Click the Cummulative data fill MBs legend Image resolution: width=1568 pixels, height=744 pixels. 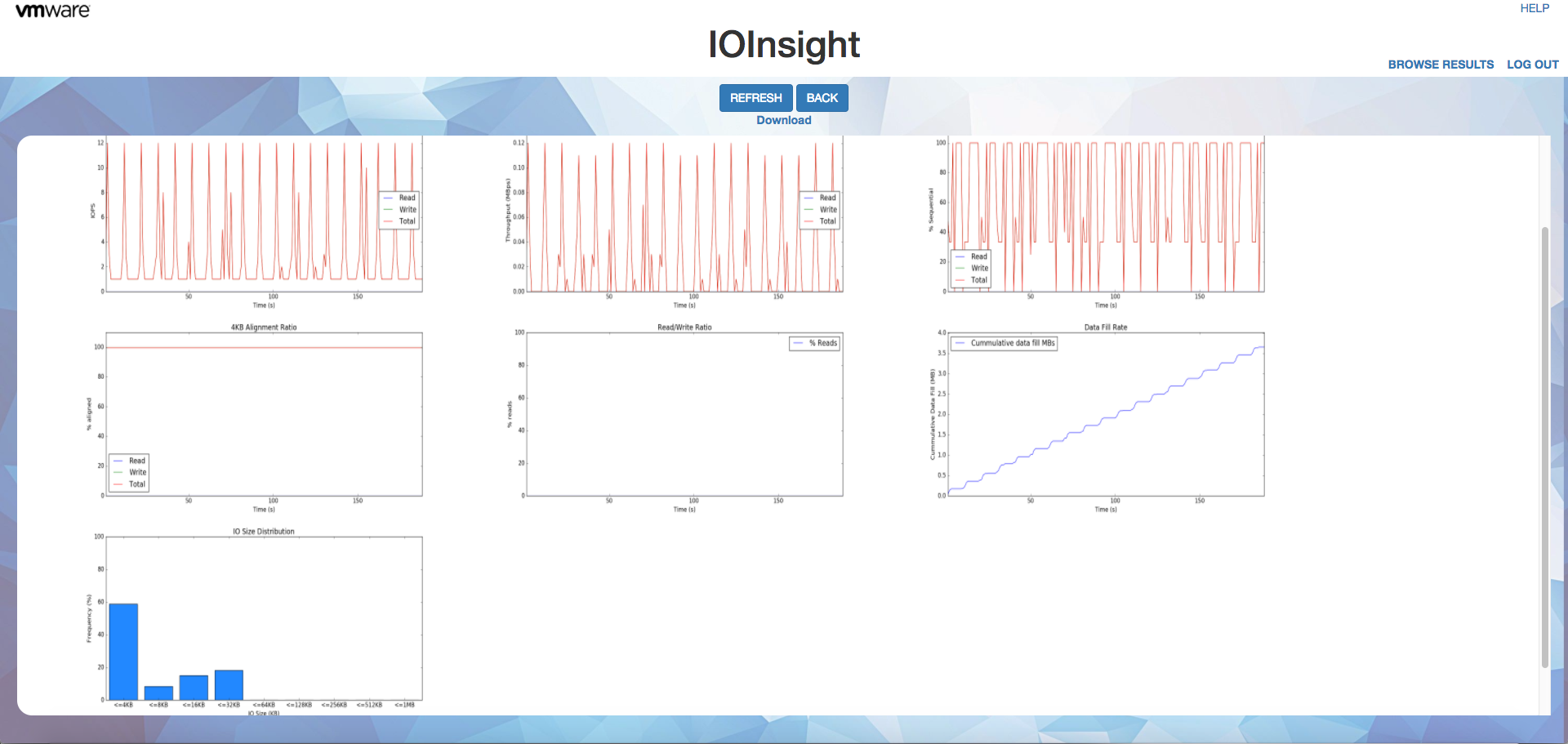pyautogui.click(x=1004, y=343)
